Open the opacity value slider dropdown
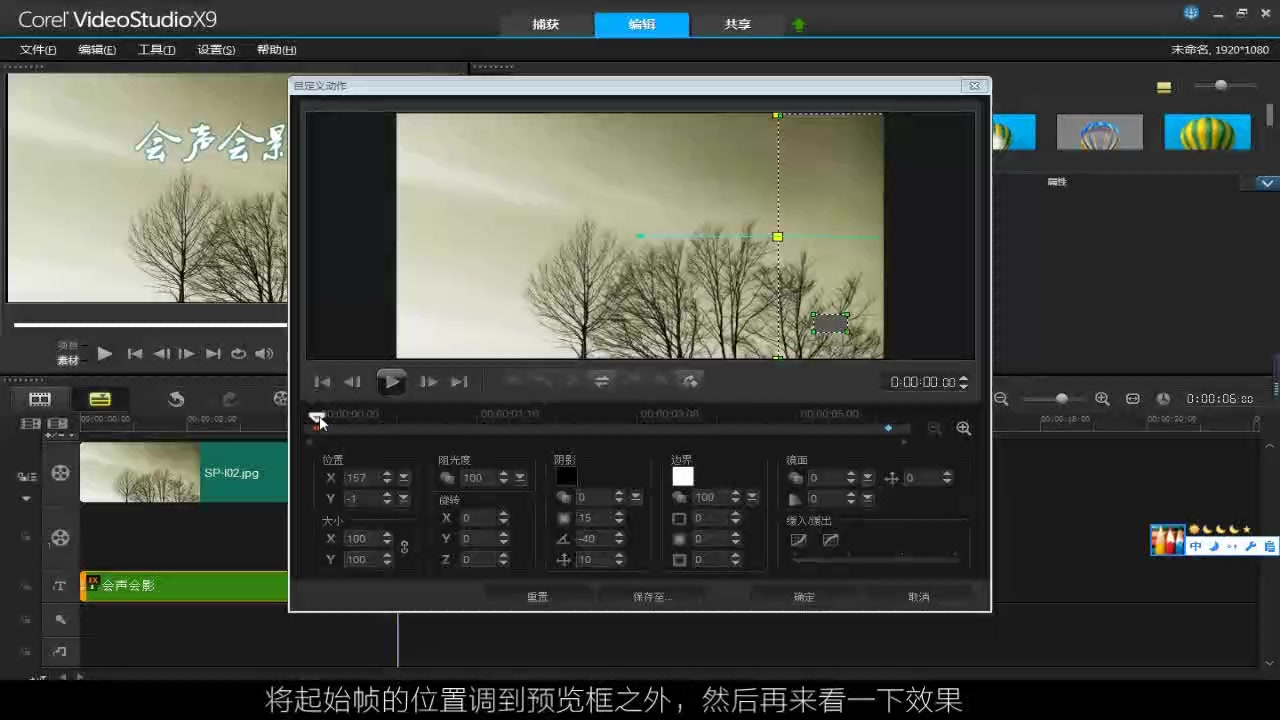The image size is (1280, 720). click(x=520, y=478)
